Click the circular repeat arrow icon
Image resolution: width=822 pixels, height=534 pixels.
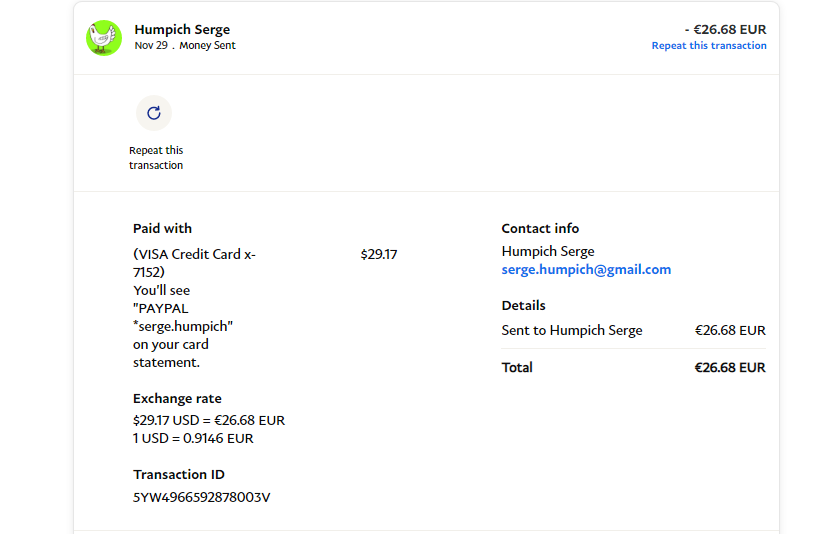154,113
